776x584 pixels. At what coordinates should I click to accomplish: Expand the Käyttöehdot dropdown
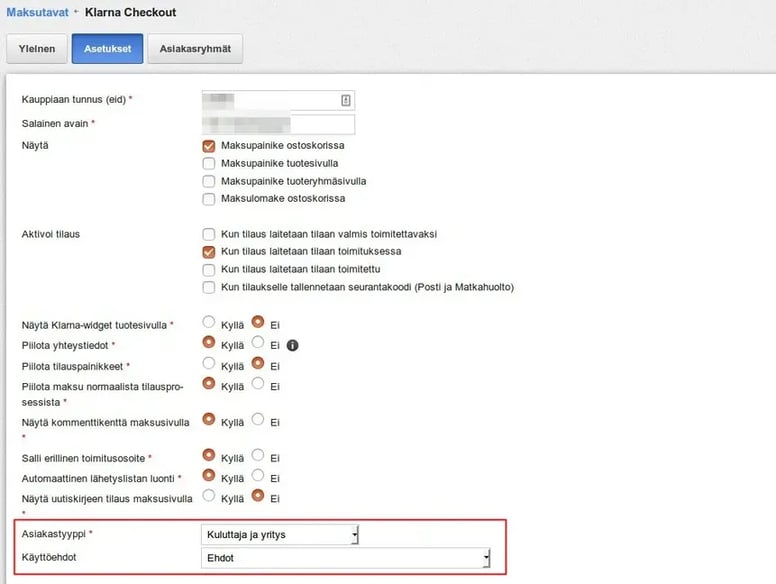tap(345, 558)
